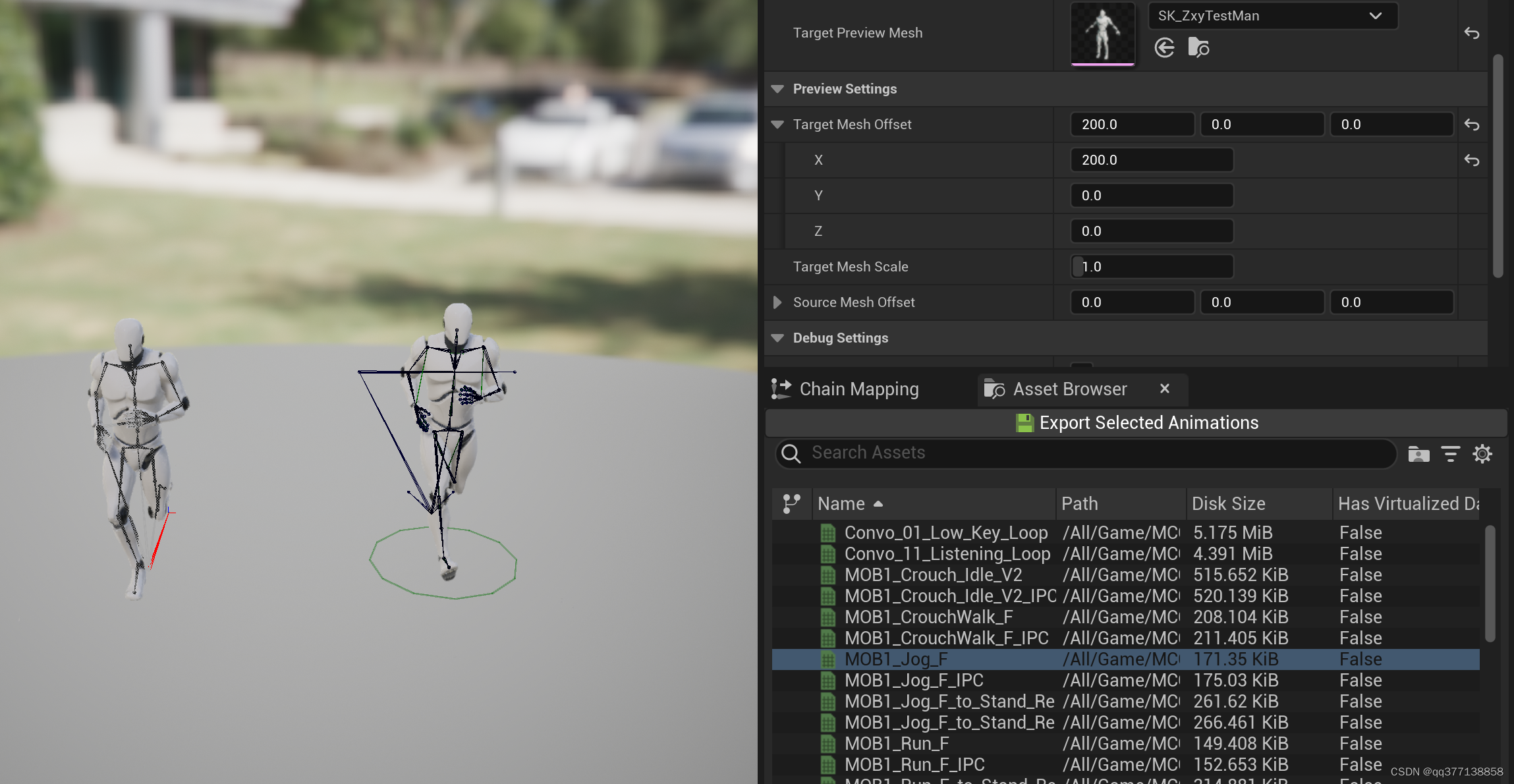The image size is (1514, 784).
Task: Drag the Target Mesh Scale slider value
Action: tap(1149, 266)
